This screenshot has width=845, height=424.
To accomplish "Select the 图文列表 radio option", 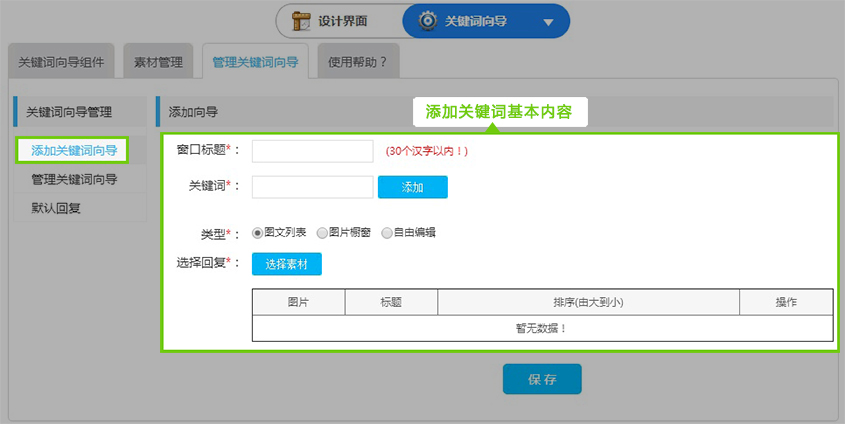I will point(258,233).
